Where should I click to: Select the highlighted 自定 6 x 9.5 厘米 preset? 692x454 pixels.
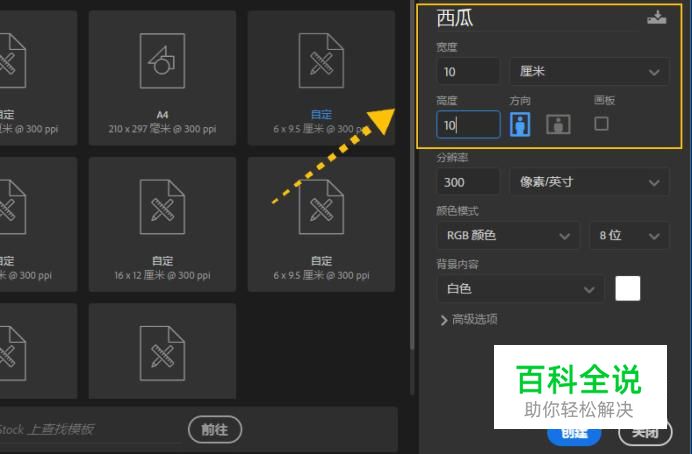click(x=321, y=78)
